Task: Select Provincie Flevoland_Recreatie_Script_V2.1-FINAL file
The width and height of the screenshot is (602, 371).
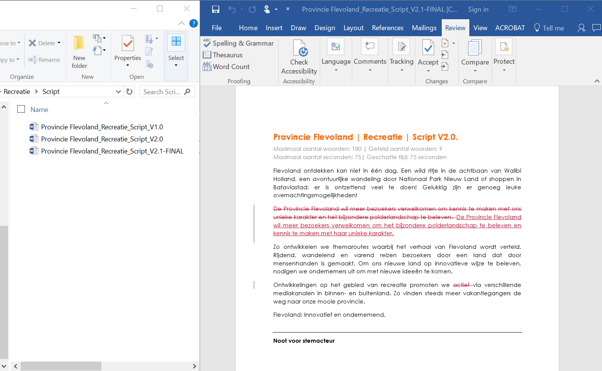Action: click(x=107, y=151)
